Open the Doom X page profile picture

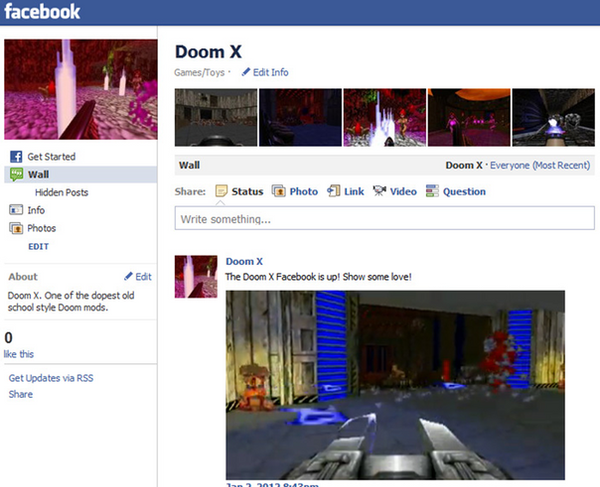click(81, 89)
